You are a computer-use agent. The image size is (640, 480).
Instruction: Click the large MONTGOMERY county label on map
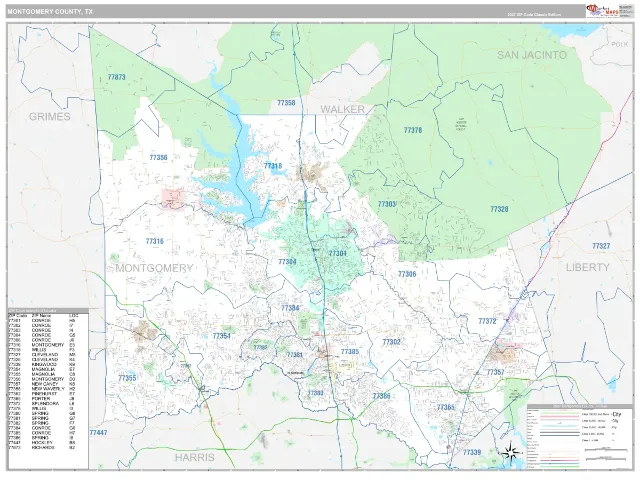tap(154, 268)
